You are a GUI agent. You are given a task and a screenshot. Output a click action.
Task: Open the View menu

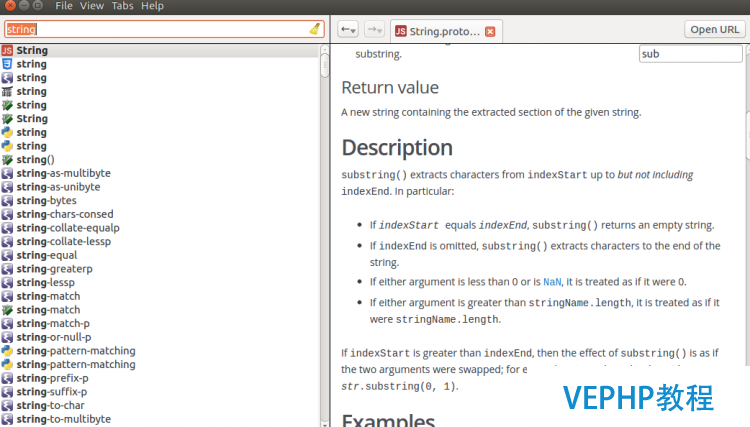coord(92,6)
